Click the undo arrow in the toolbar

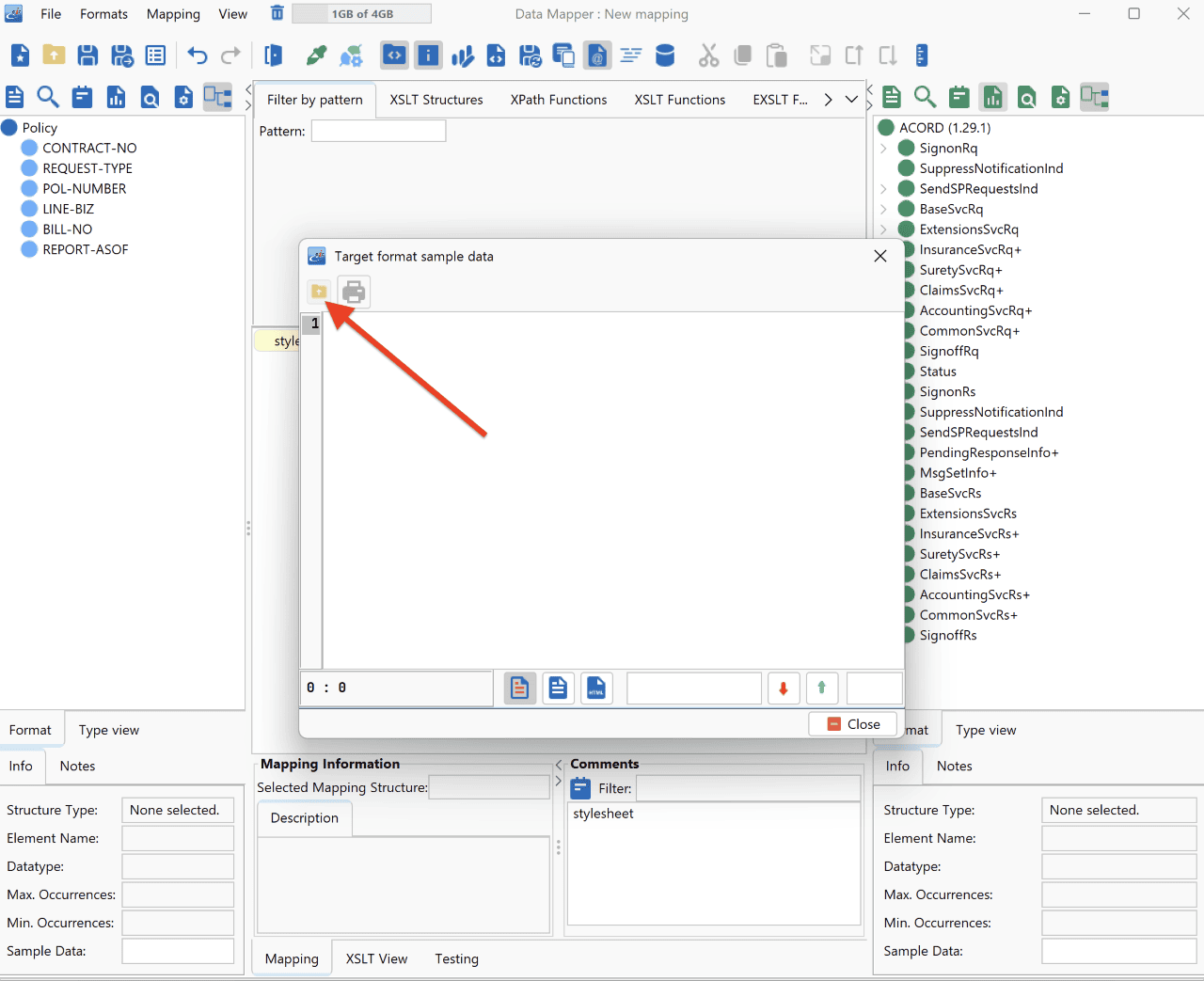[197, 55]
